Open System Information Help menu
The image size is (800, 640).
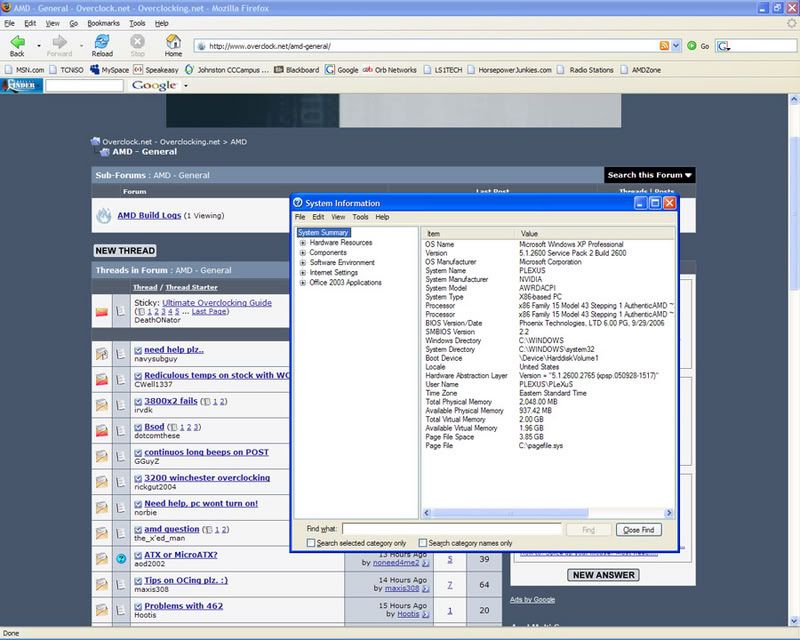382,217
